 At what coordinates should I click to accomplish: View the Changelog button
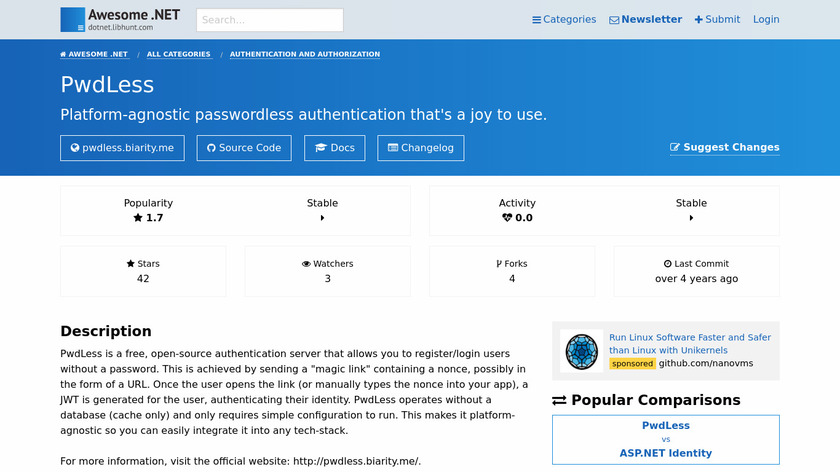tap(421, 148)
